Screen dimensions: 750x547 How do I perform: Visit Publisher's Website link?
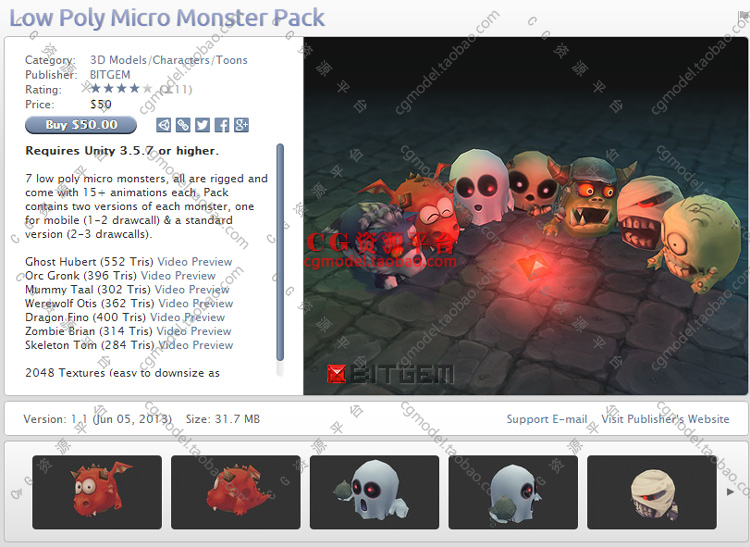tap(665, 419)
